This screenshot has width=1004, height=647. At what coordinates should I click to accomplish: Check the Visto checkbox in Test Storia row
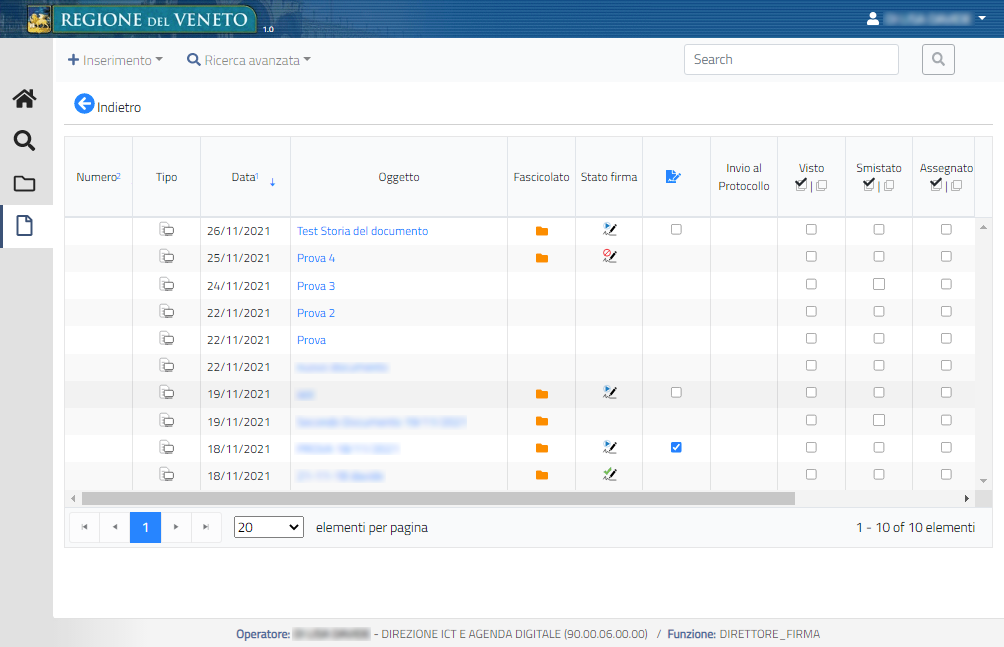pos(811,229)
